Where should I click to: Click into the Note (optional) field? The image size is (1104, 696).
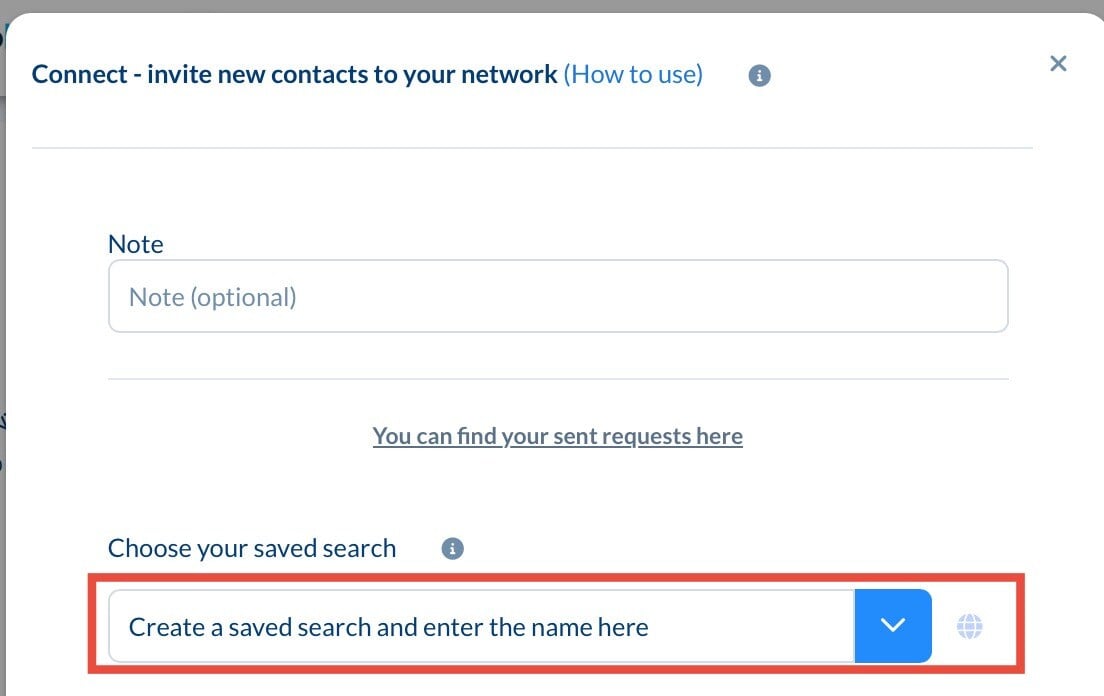coord(557,297)
